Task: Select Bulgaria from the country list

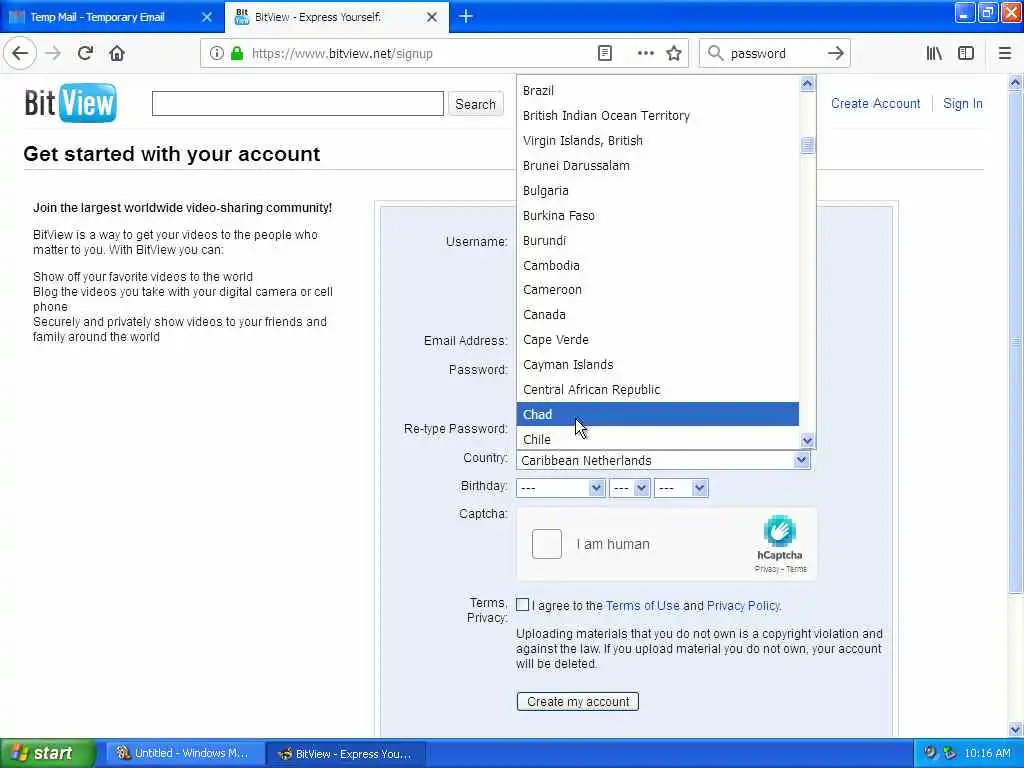Action: (x=658, y=191)
